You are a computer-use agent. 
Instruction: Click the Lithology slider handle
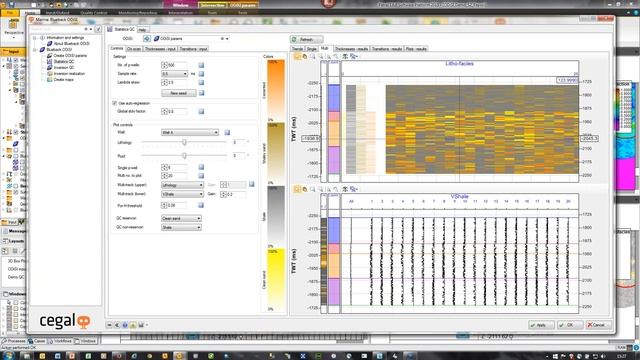[x=184, y=142]
